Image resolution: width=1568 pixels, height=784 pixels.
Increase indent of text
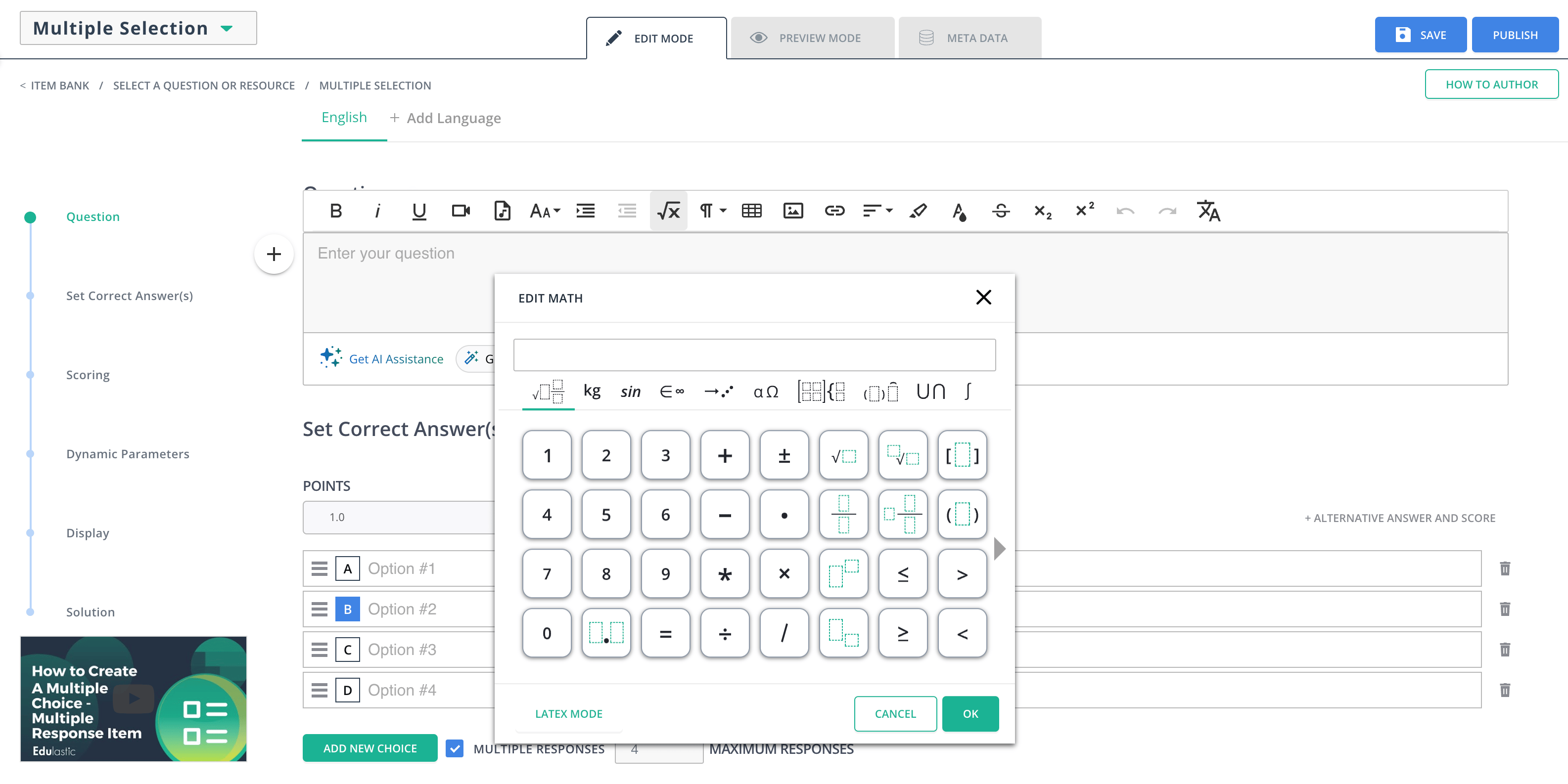[x=586, y=211]
